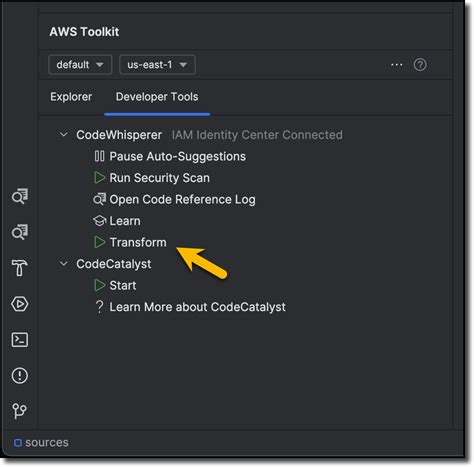Open the Terminal tool window icon

tap(20, 340)
